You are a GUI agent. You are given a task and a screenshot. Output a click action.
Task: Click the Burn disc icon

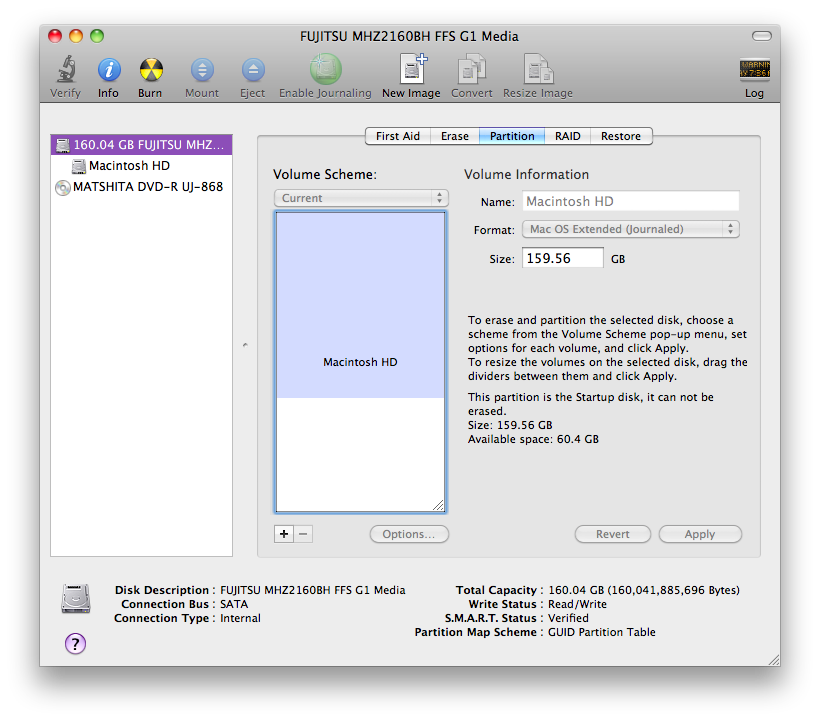pos(151,70)
